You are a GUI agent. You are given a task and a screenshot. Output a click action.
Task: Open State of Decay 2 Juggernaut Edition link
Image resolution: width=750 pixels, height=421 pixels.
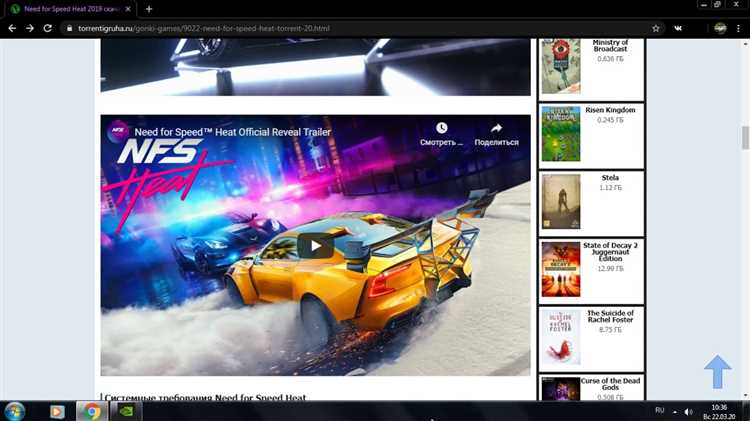pyautogui.click(x=610, y=252)
